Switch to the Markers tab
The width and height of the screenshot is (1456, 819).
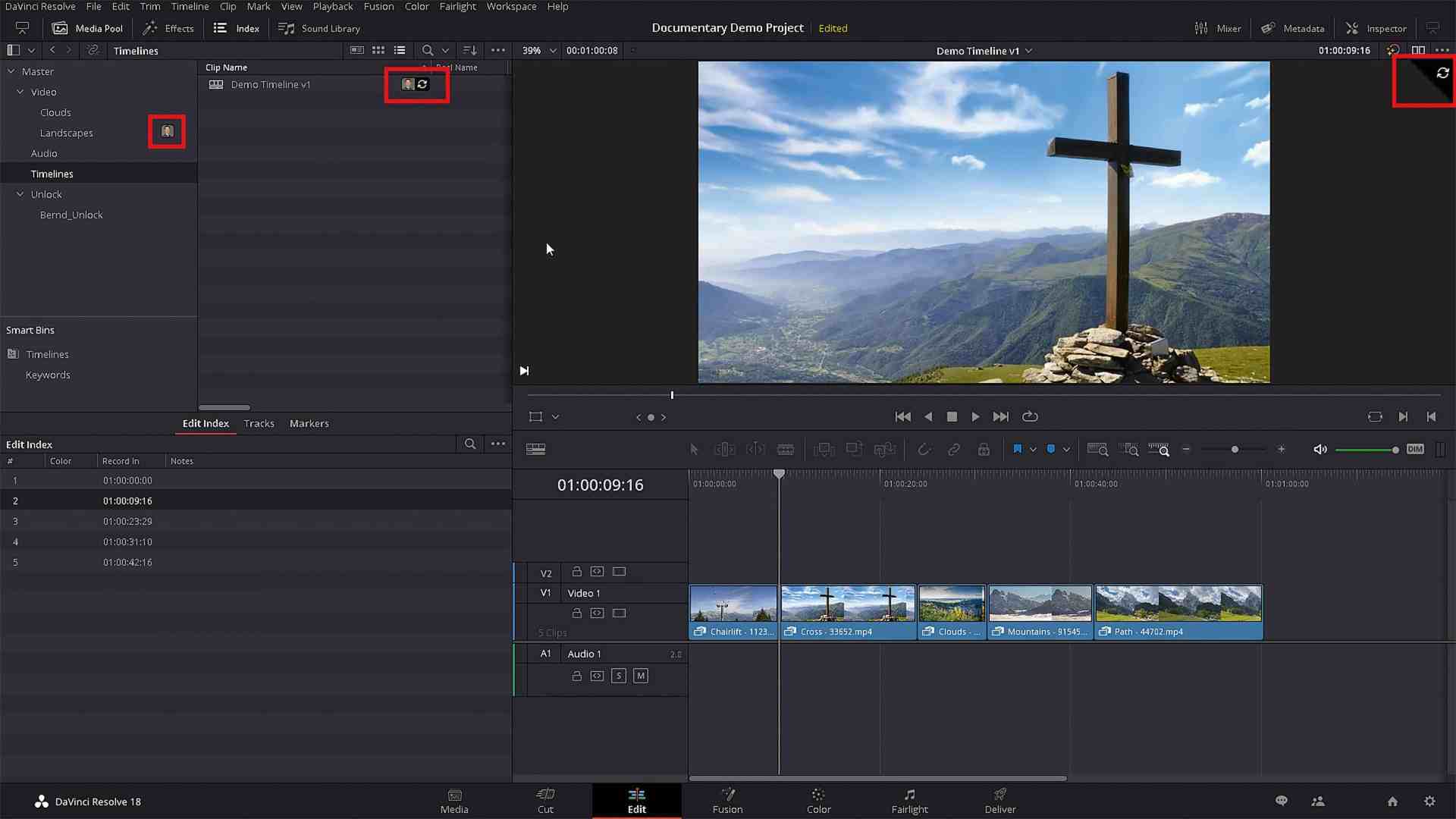pyautogui.click(x=309, y=423)
